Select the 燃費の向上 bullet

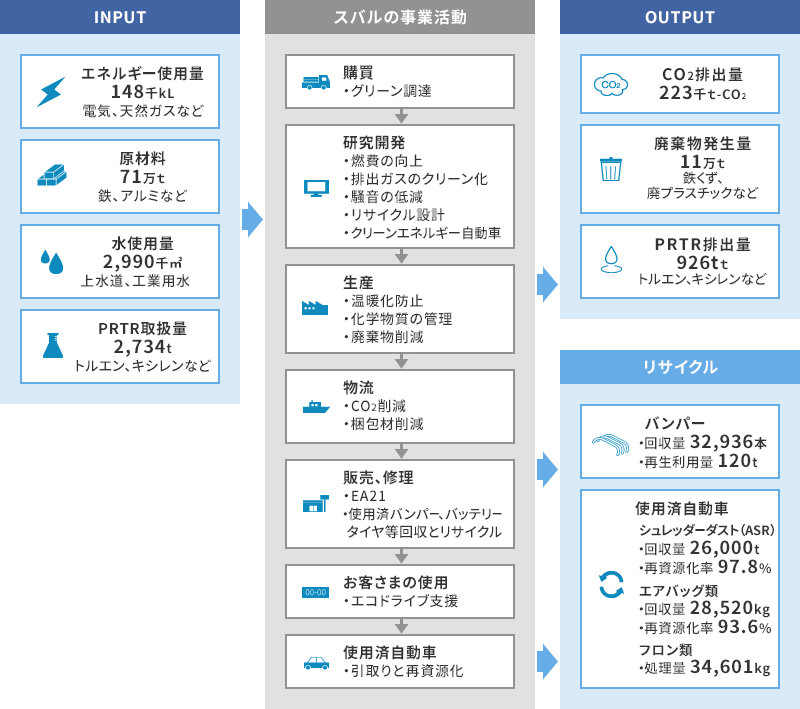[383, 161]
